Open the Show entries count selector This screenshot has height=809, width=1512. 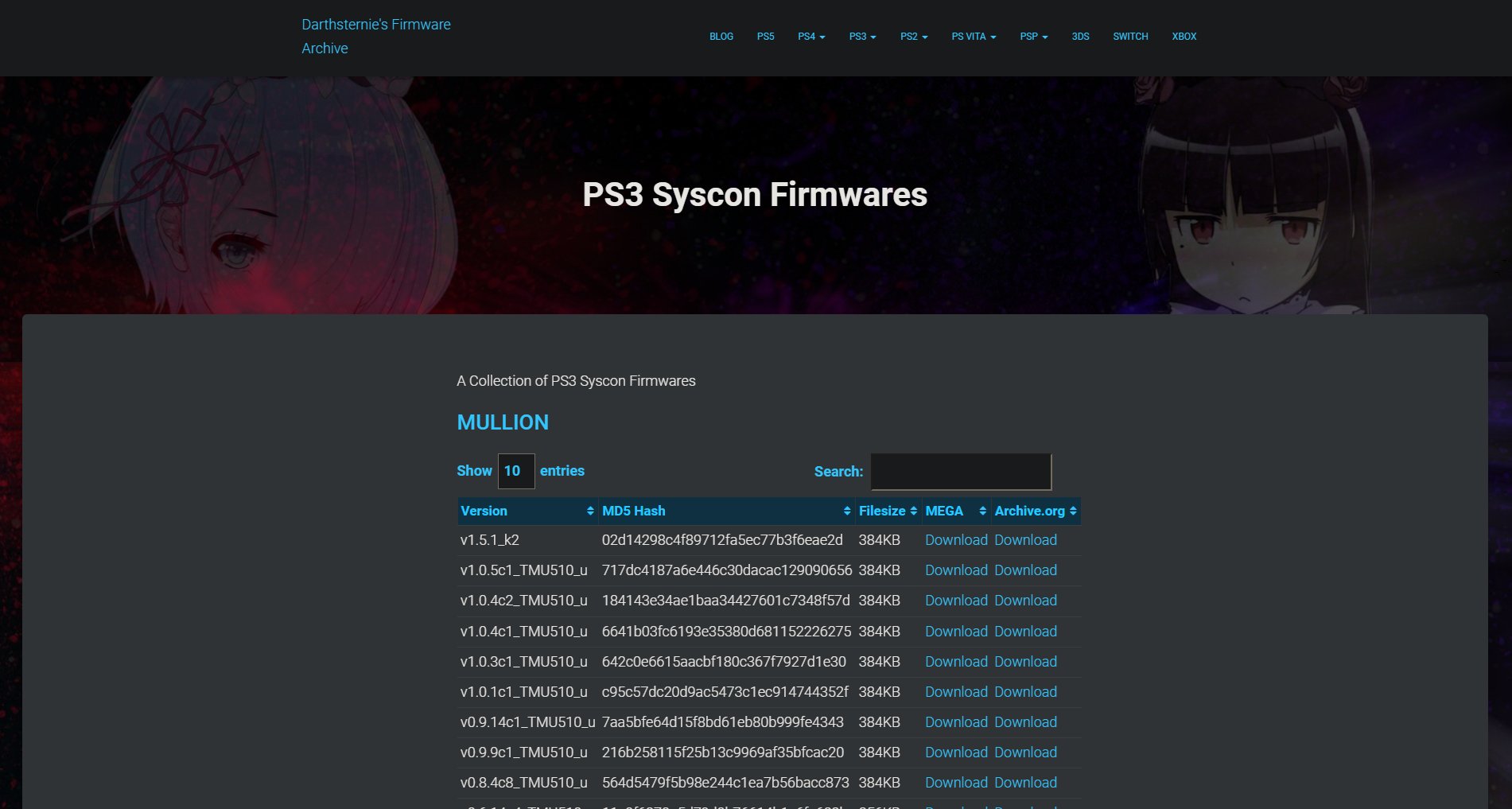click(516, 471)
